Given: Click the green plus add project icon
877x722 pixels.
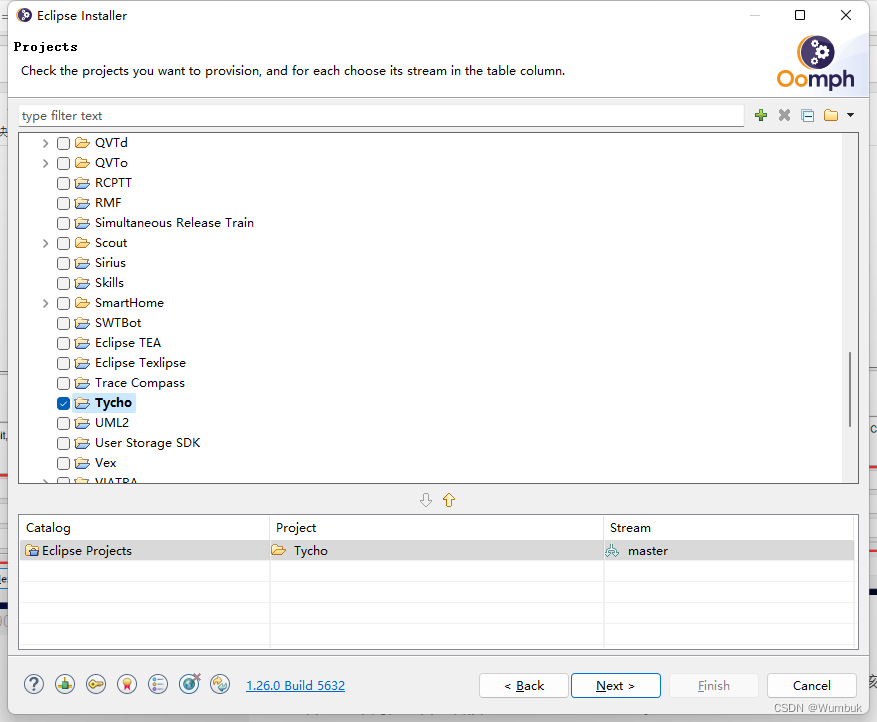Looking at the screenshot, I should point(761,115).
